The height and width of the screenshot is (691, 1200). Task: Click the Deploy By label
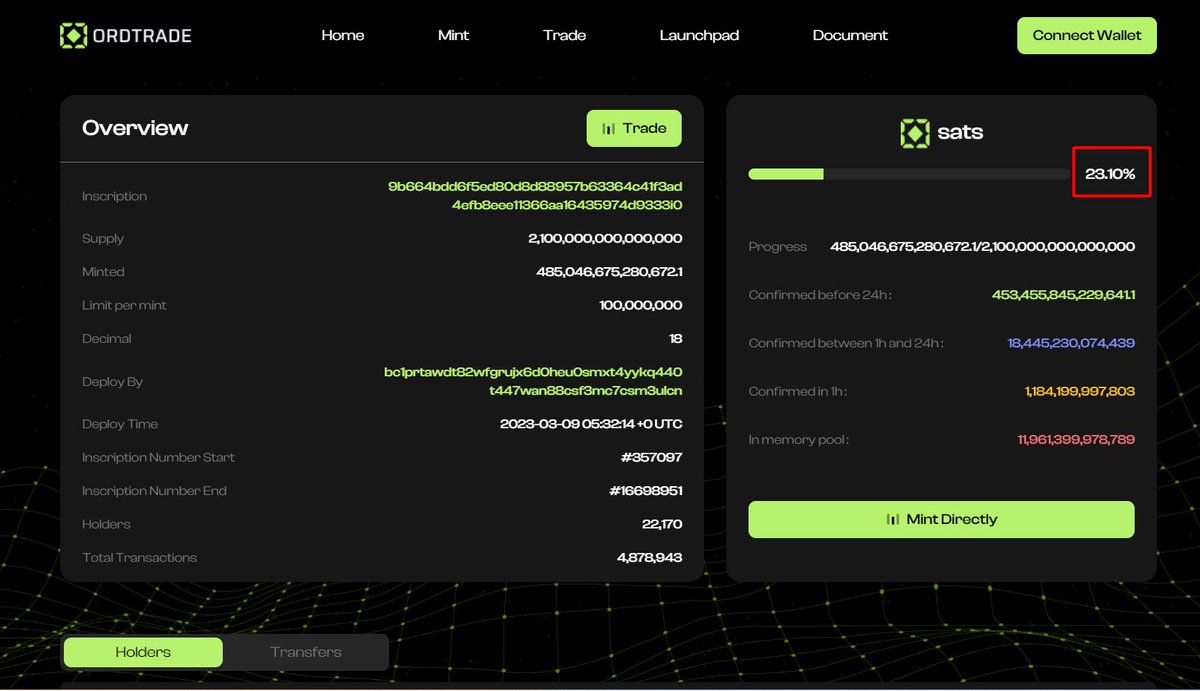112,381
